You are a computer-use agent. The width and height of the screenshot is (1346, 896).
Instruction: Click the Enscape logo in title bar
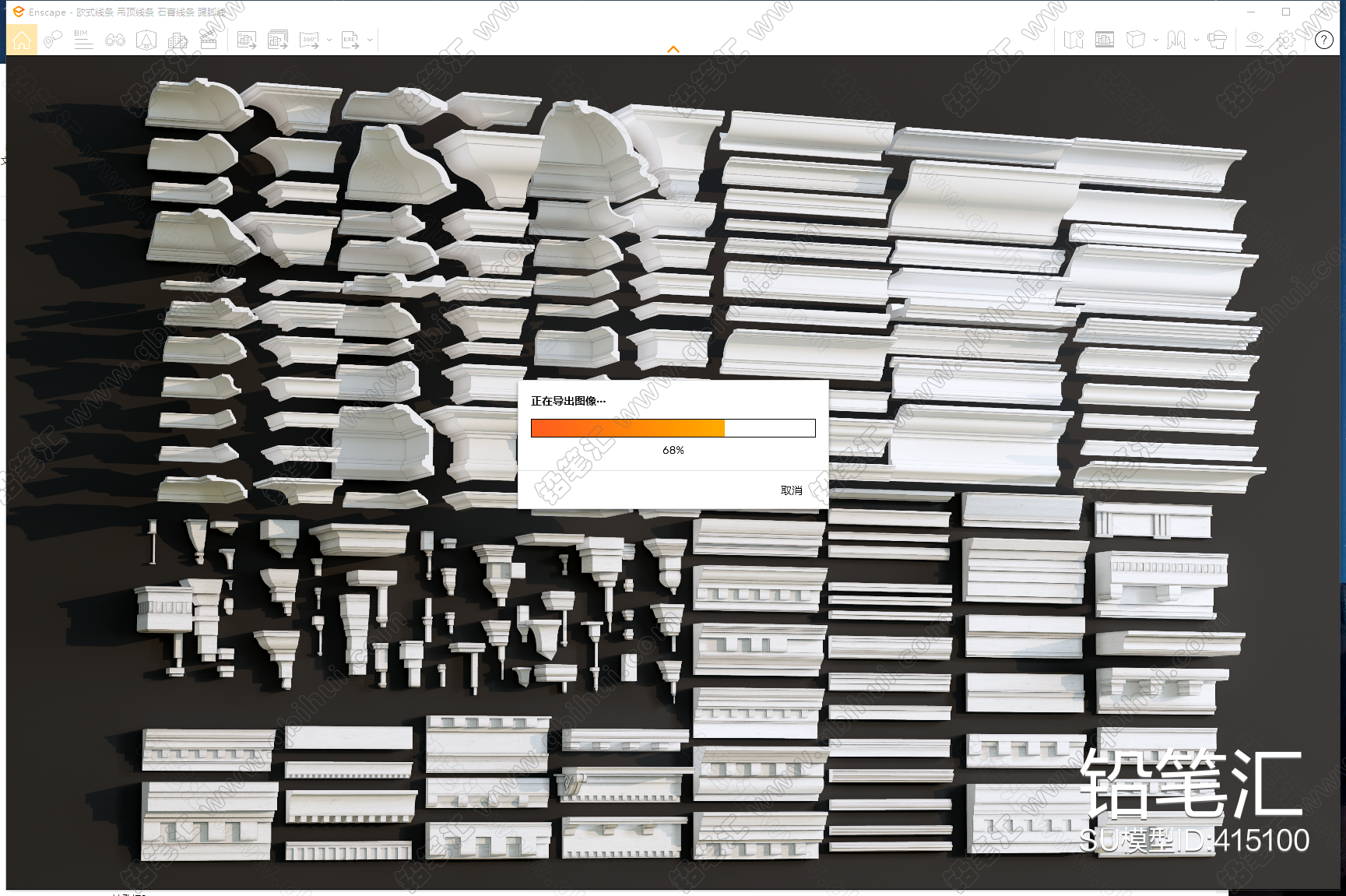tap(19, 12)
